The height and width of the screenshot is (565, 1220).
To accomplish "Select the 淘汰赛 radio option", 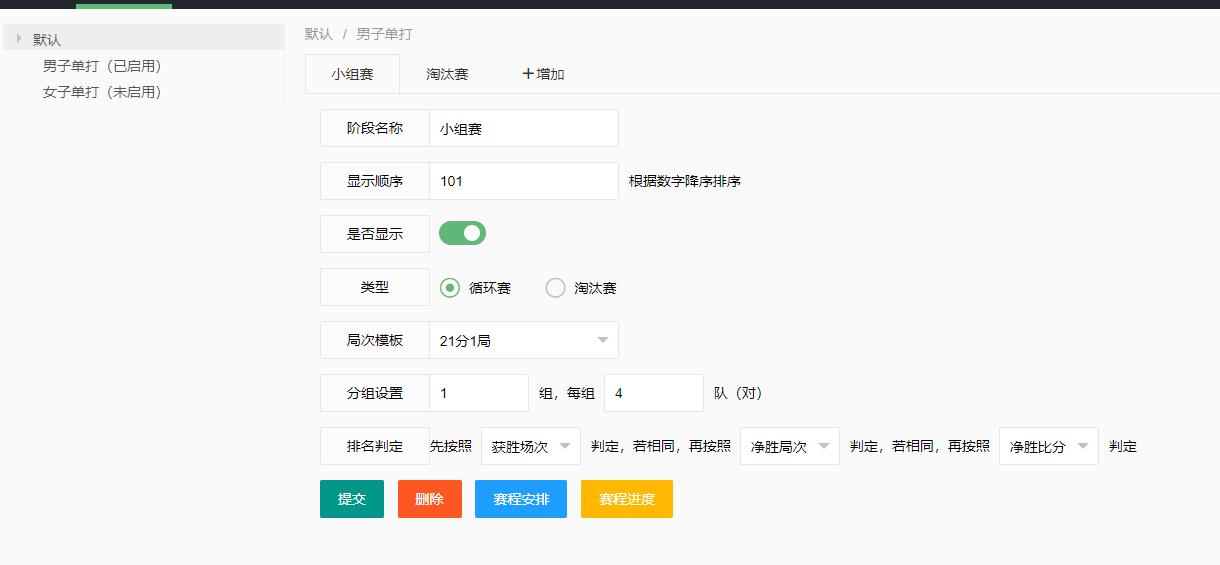I will (581, 288).
